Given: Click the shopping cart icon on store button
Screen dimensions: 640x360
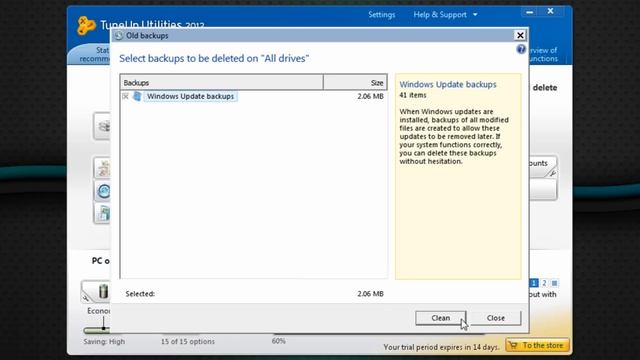Looking at the screenshot, I should [x=513, y=345].
